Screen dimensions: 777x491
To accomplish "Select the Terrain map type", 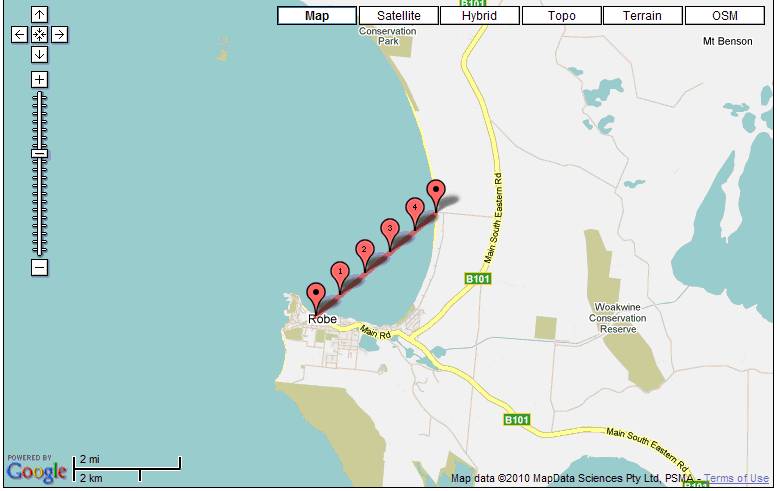I will [x=643, y=15].
